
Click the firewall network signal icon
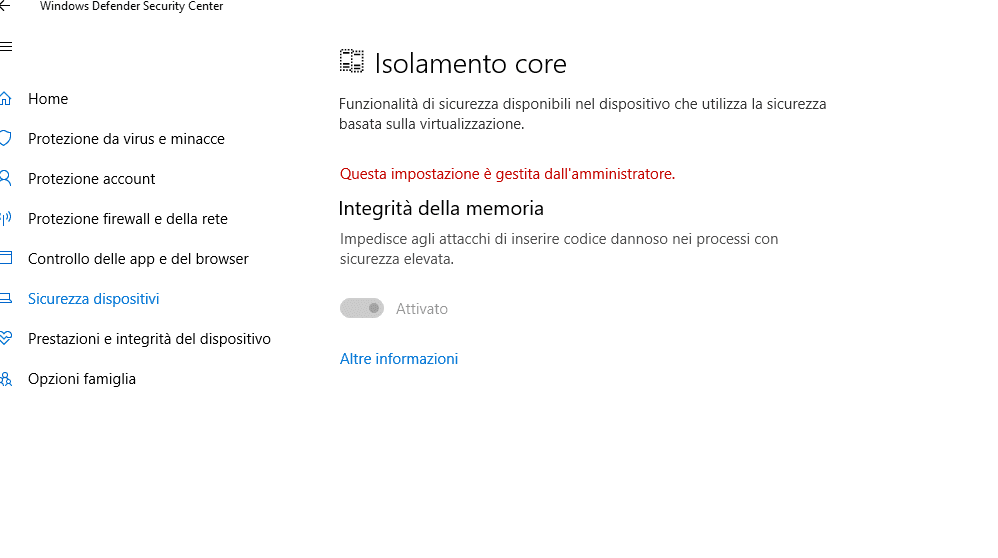click(5, 219)
